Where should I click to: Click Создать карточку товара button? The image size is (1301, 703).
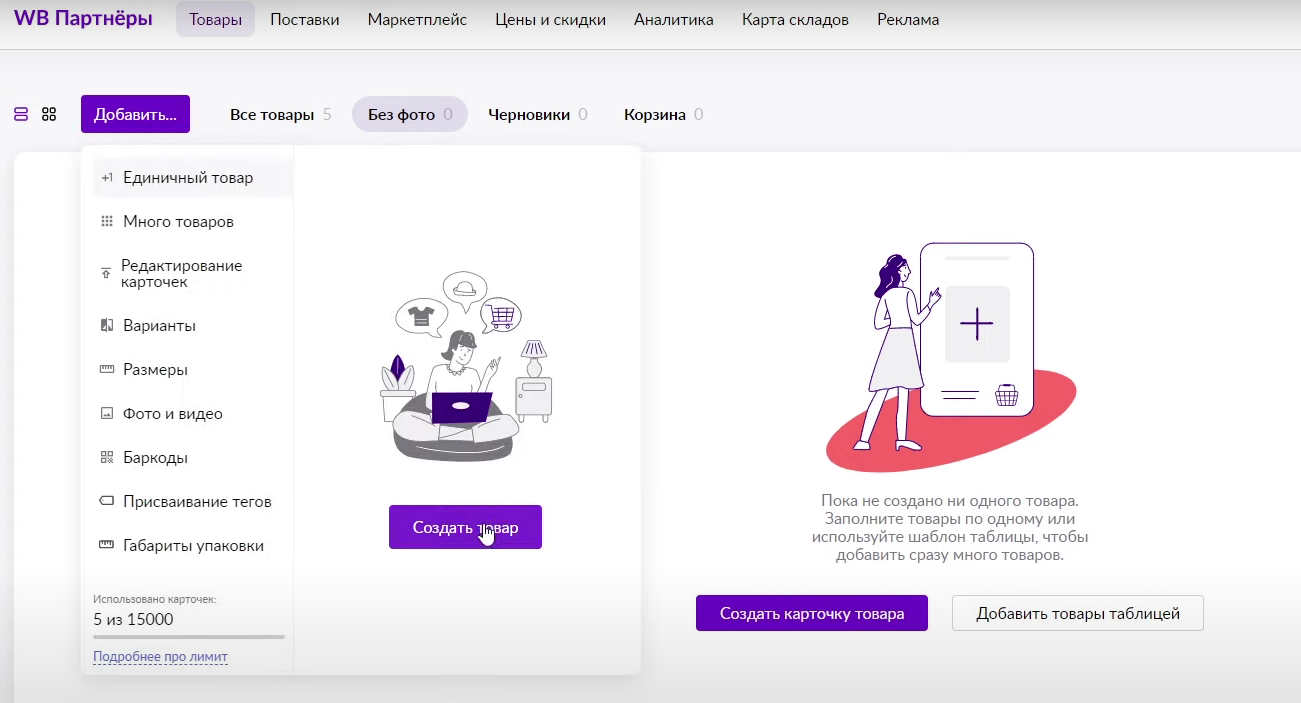point(812,613)
